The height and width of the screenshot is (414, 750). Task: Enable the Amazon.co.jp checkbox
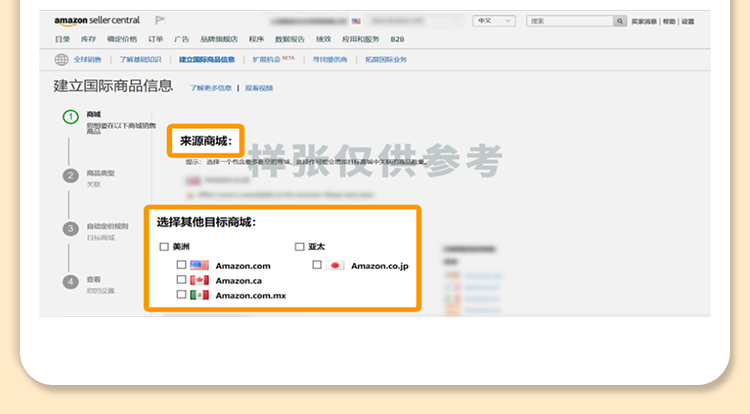[x=317, y=266]
